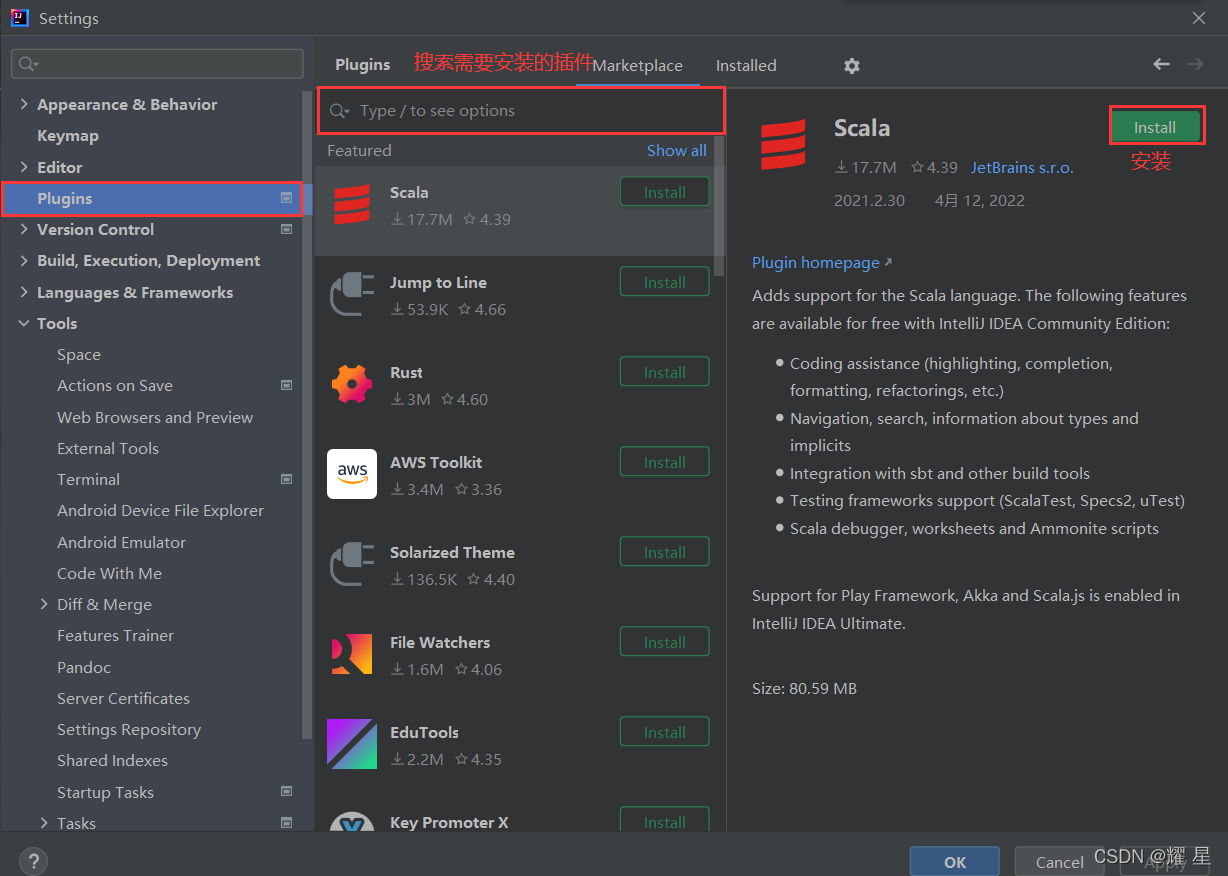Expand Build, Execution, Deployment section
The image size is (1228, 876).
tap(25, 260)
